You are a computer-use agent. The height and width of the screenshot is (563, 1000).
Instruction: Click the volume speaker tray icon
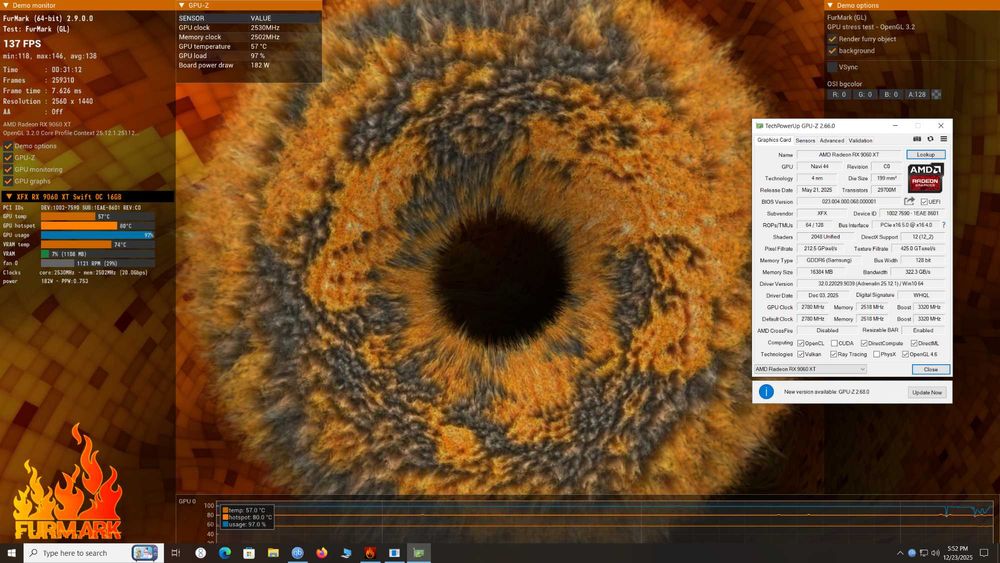pyautogui.click(x=935, y=553)
